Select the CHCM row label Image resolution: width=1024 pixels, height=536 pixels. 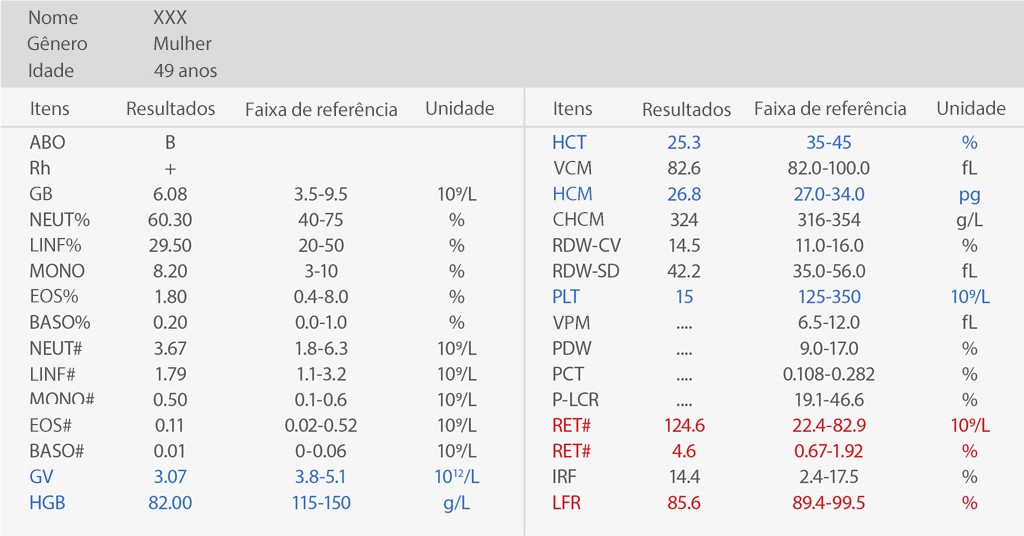point(578,220)
